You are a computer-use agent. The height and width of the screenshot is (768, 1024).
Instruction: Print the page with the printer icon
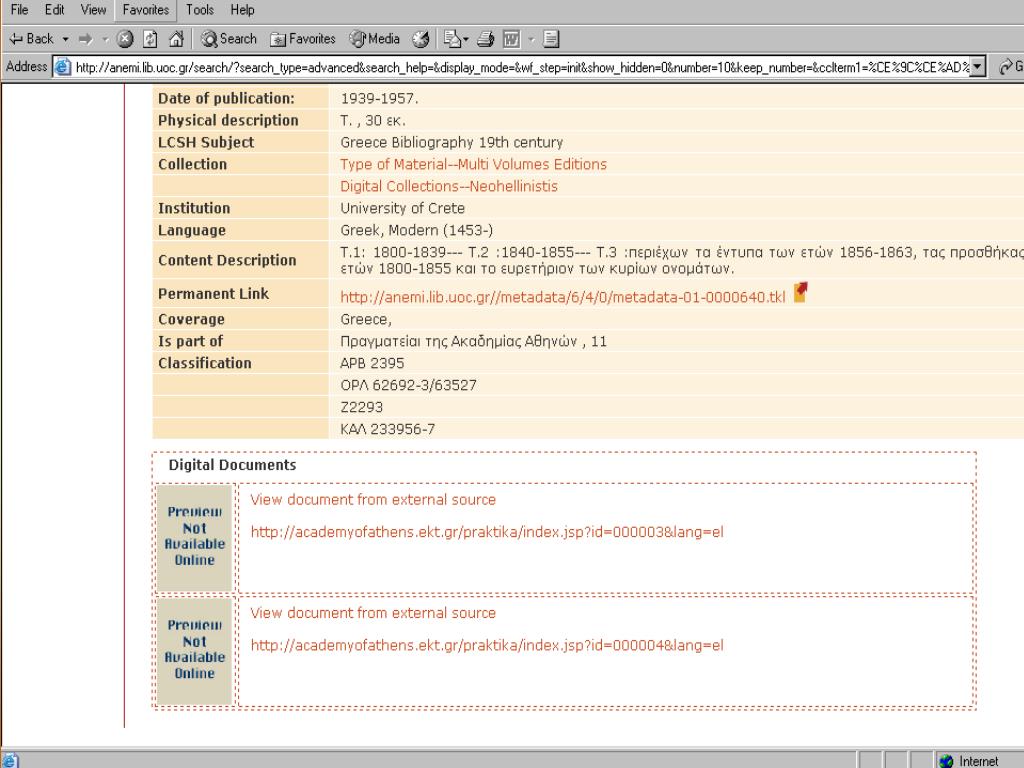(x=485, y=39)
